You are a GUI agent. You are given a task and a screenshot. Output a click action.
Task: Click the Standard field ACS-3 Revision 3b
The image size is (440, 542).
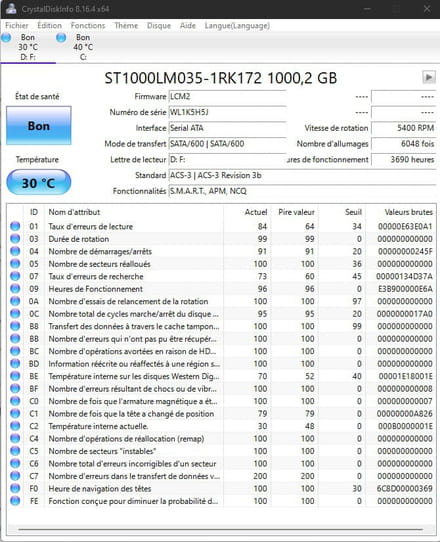coord(302,176)
